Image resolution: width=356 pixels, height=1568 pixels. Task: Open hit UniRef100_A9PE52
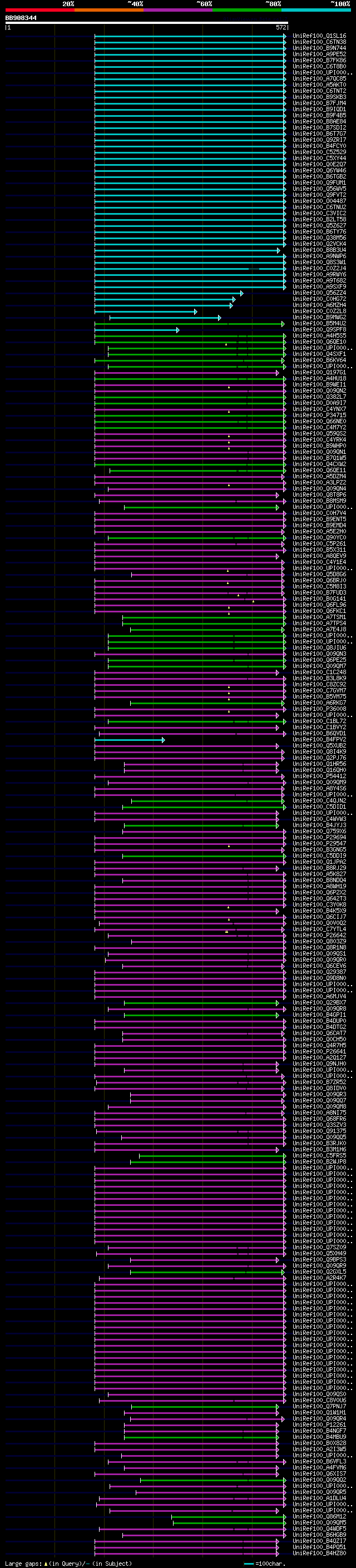point(319,54)
